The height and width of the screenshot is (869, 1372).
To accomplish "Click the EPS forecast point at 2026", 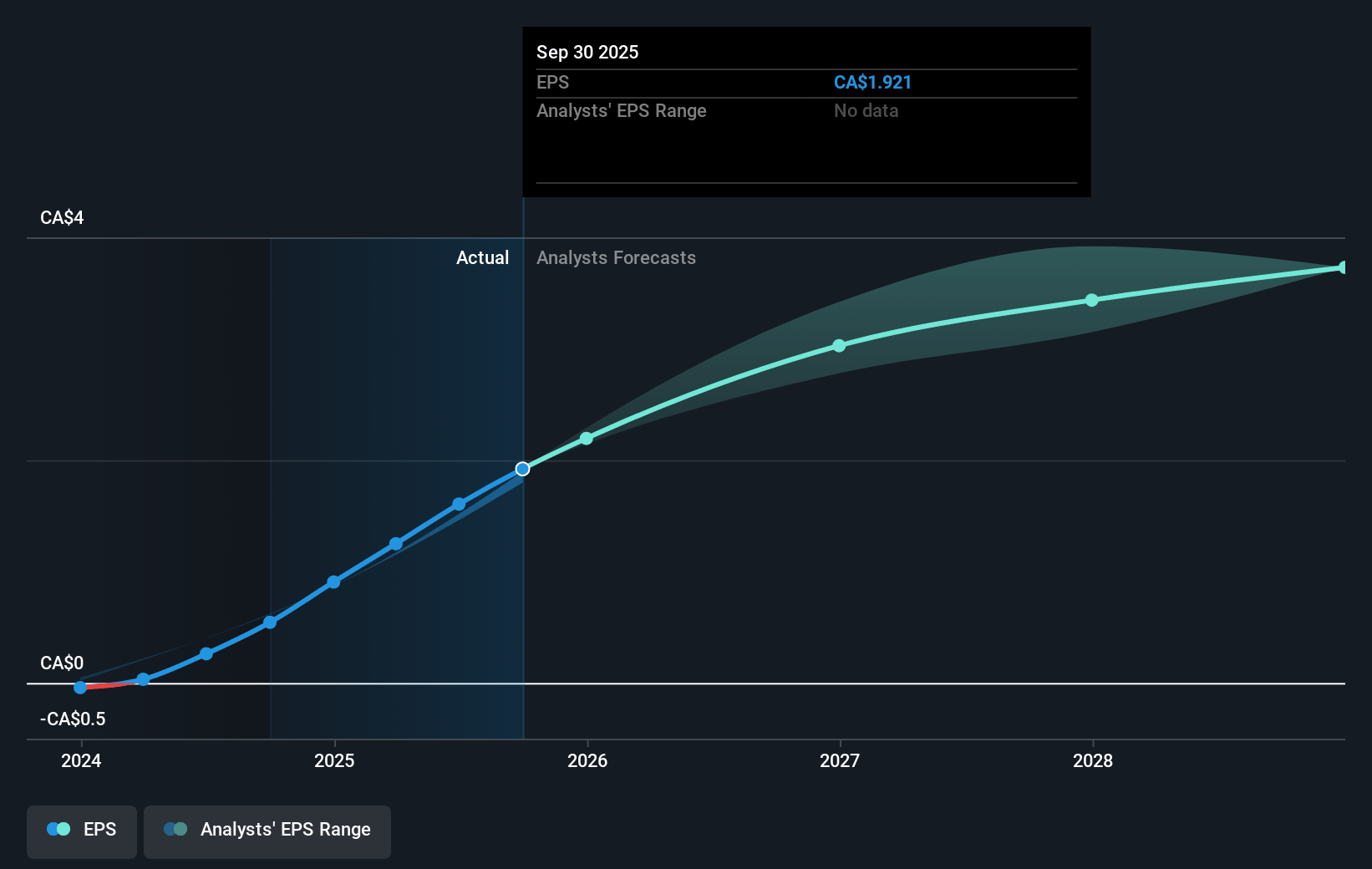I will click(587, 439).
